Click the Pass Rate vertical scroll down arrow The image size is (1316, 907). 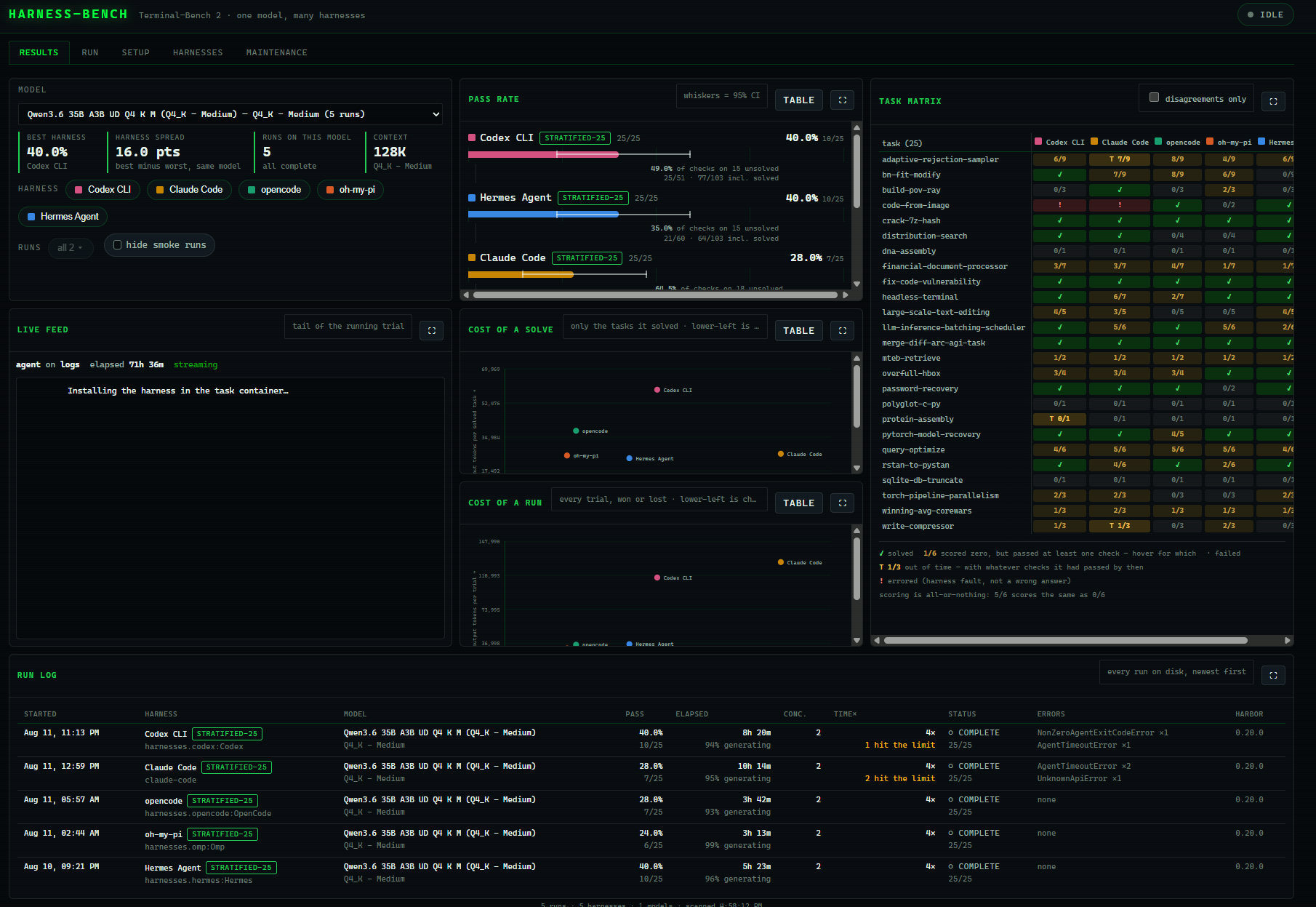(856, 284)
